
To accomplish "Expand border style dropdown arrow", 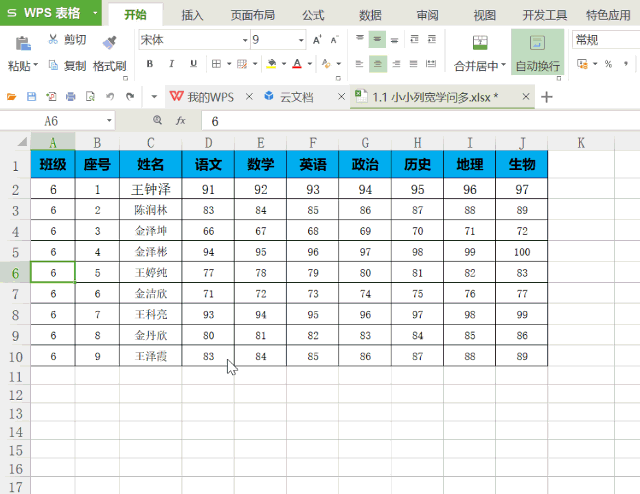I will pos(229,64).
